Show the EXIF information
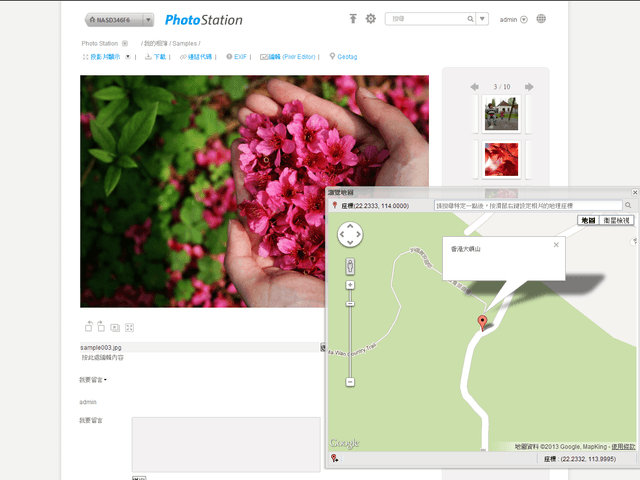 (240, 57)
